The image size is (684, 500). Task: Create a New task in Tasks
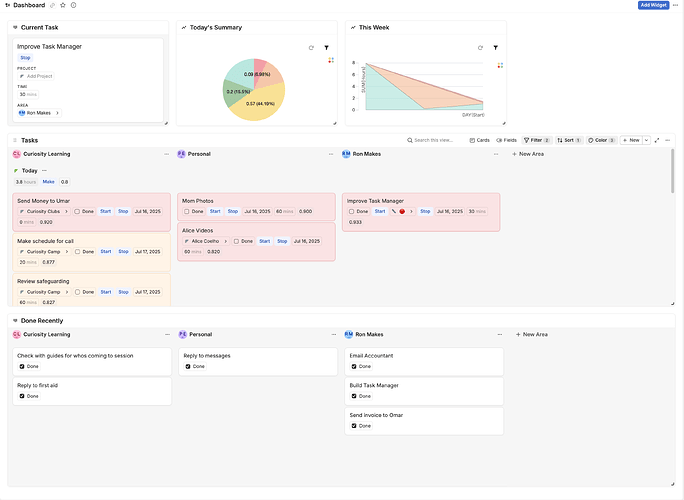click(631, 140)
